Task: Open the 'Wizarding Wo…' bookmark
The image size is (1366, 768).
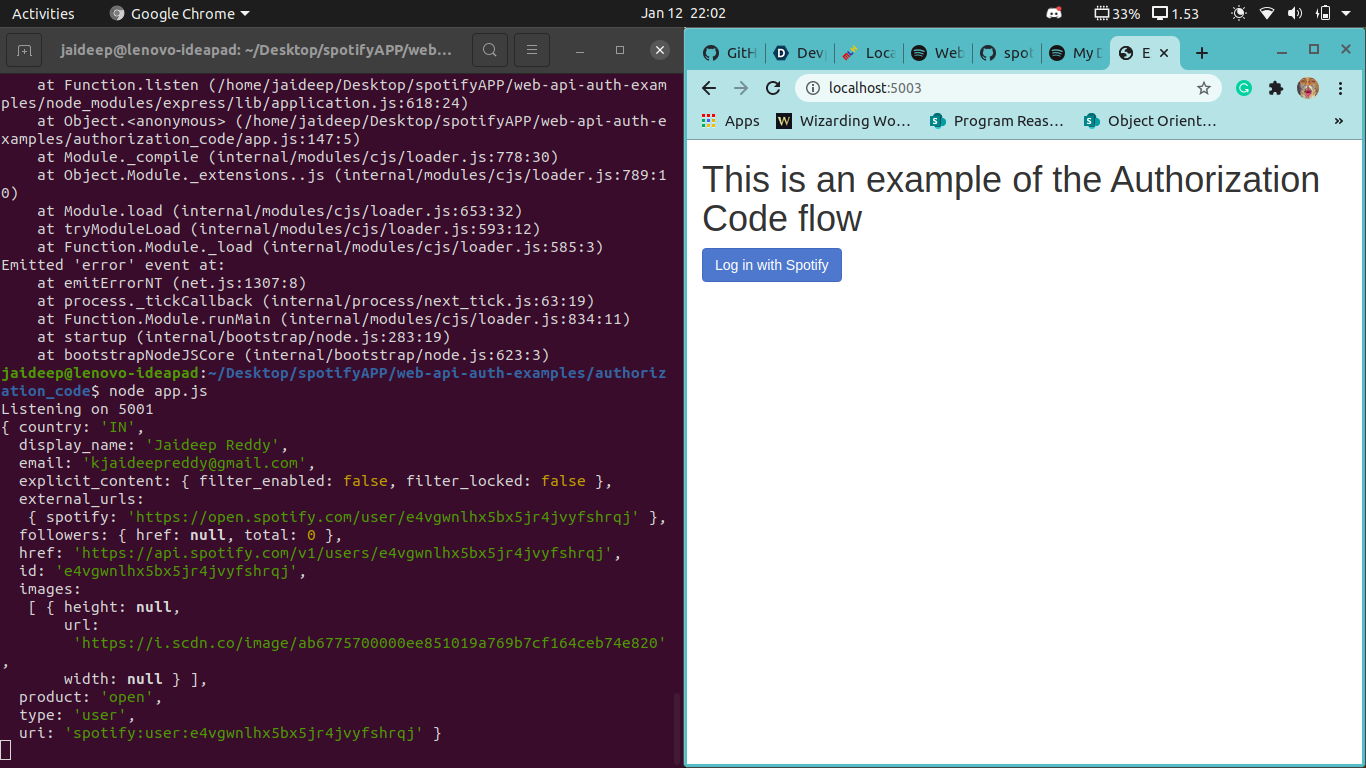Action: 844,121
